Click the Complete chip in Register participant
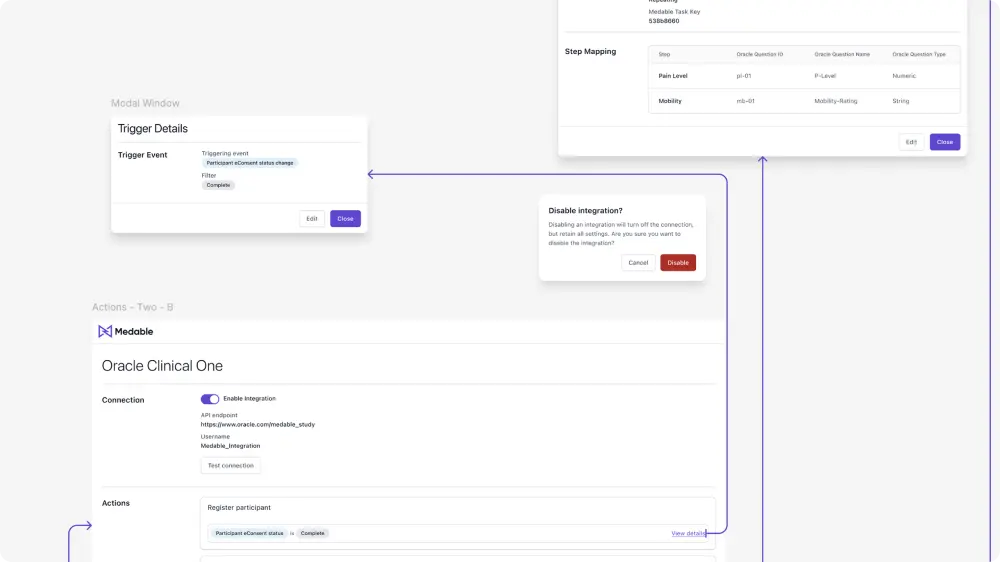Screen dimensions: 1000x562 [312, 533]
